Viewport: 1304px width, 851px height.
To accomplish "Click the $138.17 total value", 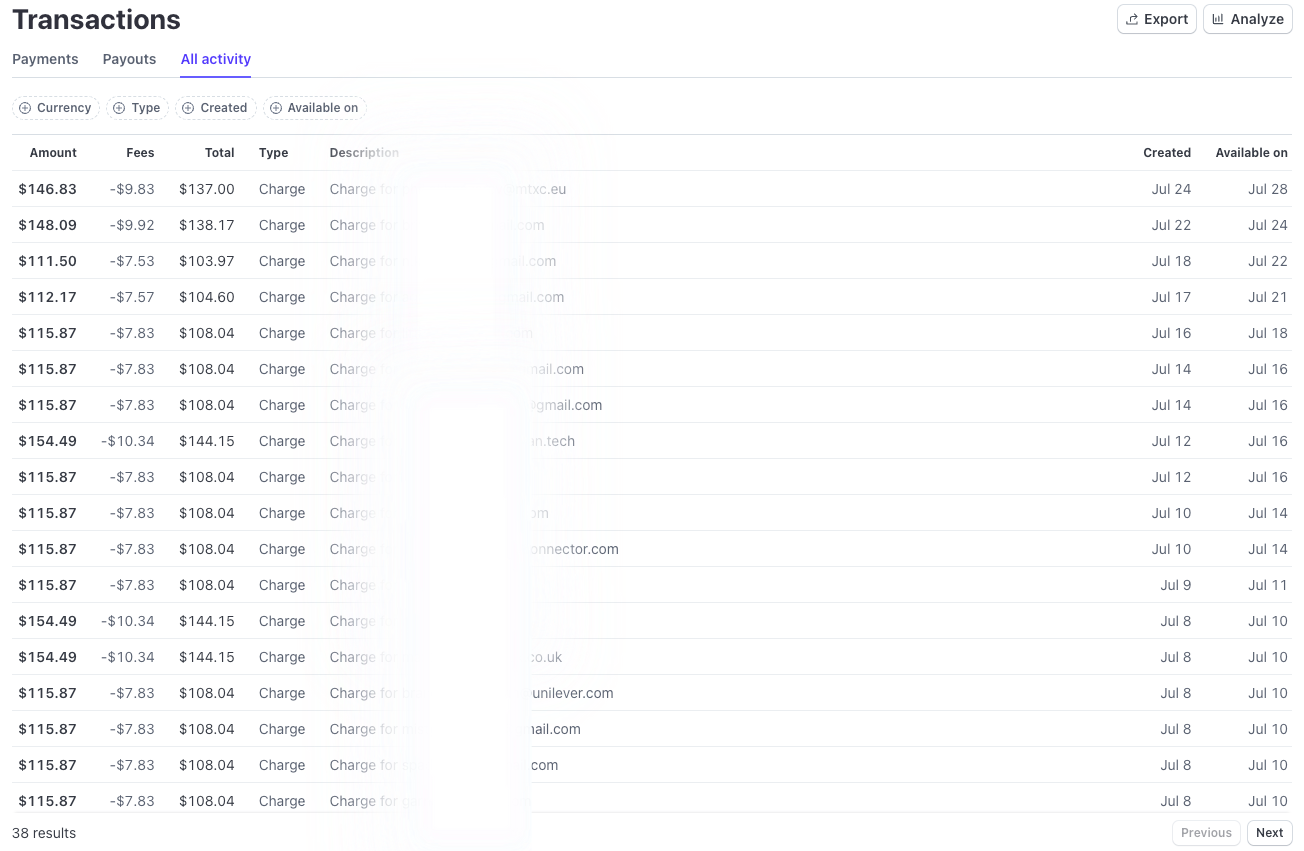I will (x=207, y=225).
